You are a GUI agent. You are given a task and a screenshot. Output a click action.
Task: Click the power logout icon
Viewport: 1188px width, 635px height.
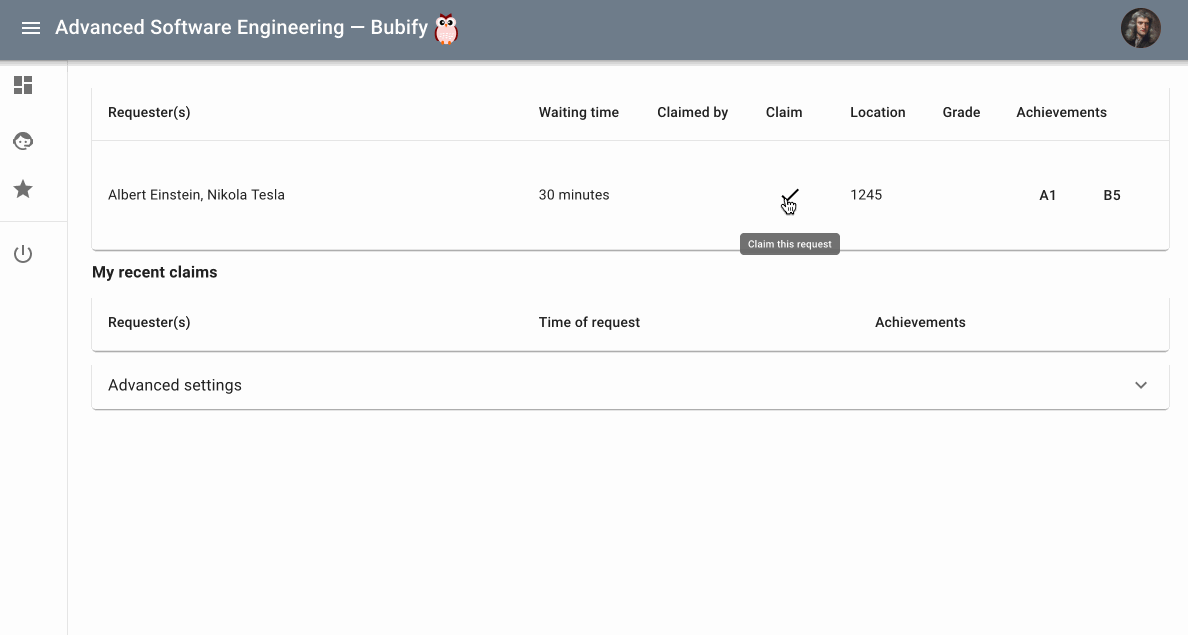(23, 254)
